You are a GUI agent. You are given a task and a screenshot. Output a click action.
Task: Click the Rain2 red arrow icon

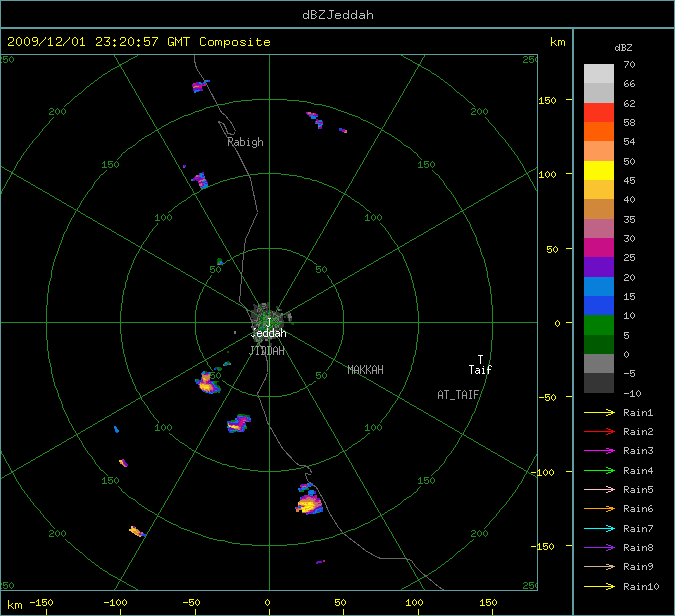(x=599, y=431)
